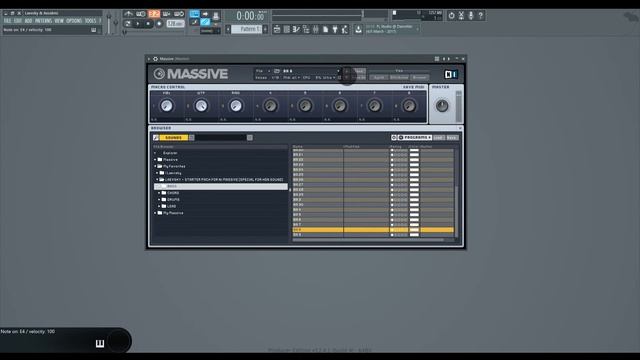This screenshot has height=360, width=640.
Task: Expand the My Massive folder
Action: [155, 213]
